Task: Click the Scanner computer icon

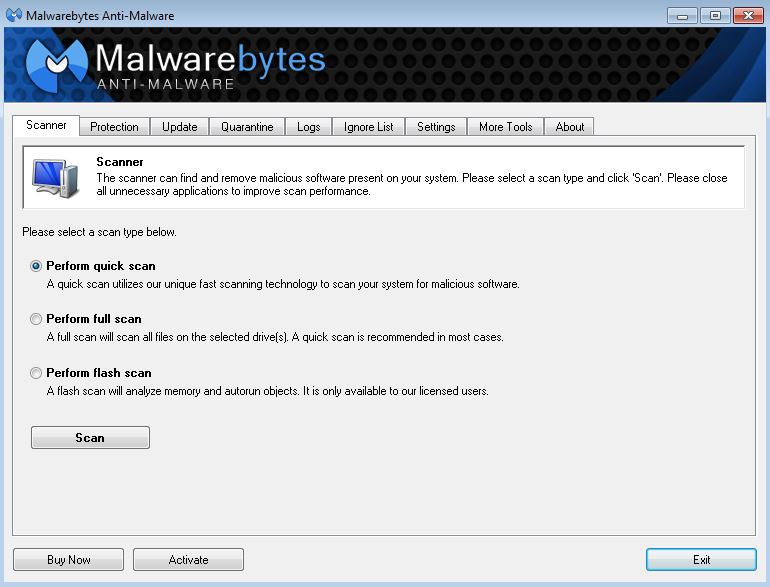Action: point(55,178)
